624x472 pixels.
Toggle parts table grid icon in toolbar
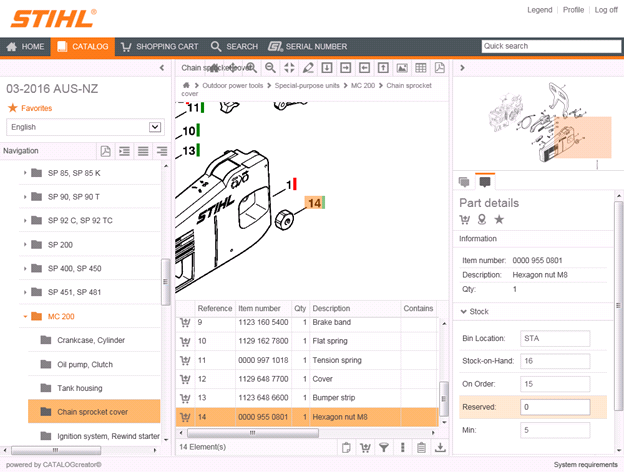tap(421, 68)
